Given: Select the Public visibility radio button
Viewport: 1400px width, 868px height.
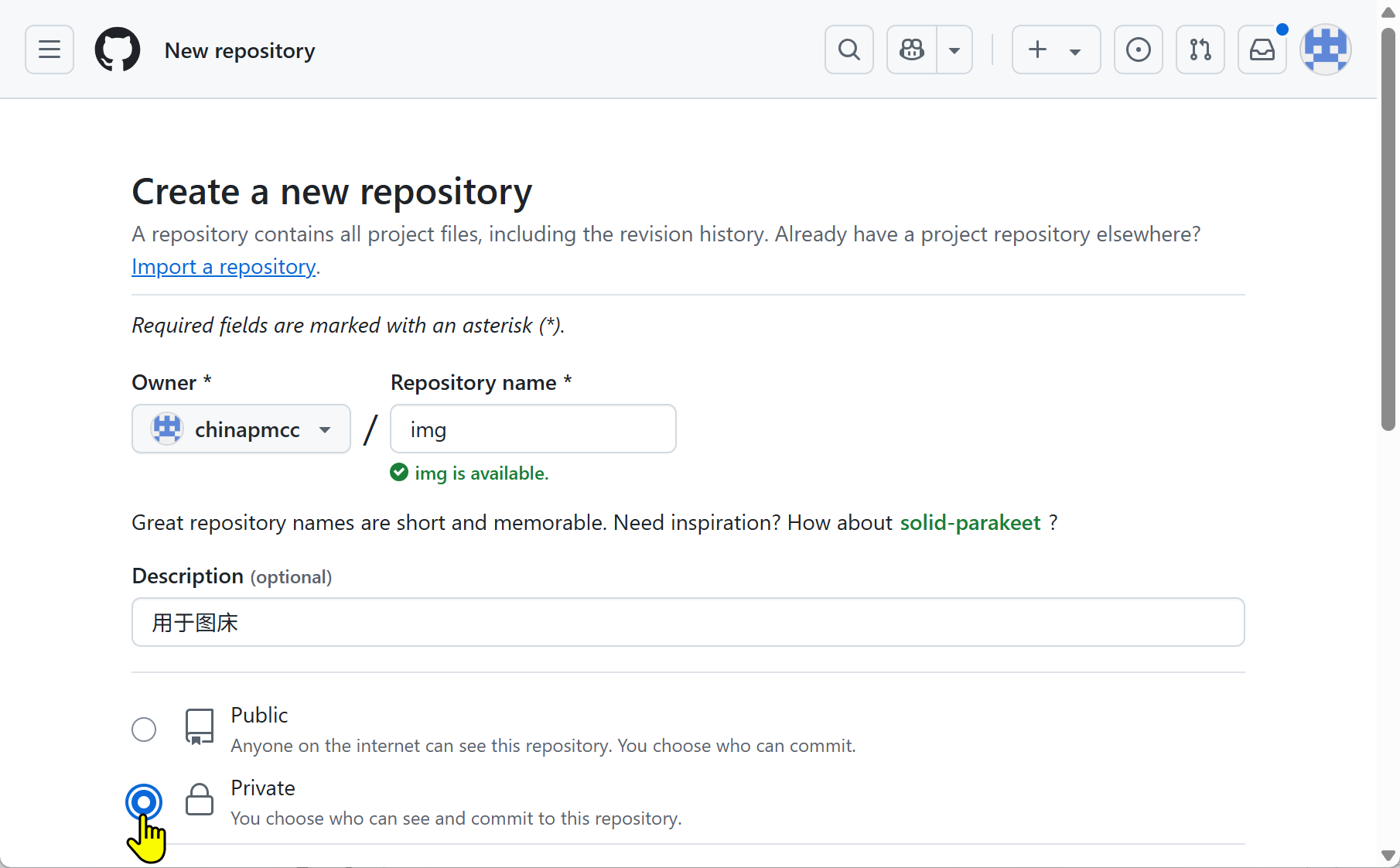Looking at the screenshot, I should pyautogui.click(x=144, y=730).
